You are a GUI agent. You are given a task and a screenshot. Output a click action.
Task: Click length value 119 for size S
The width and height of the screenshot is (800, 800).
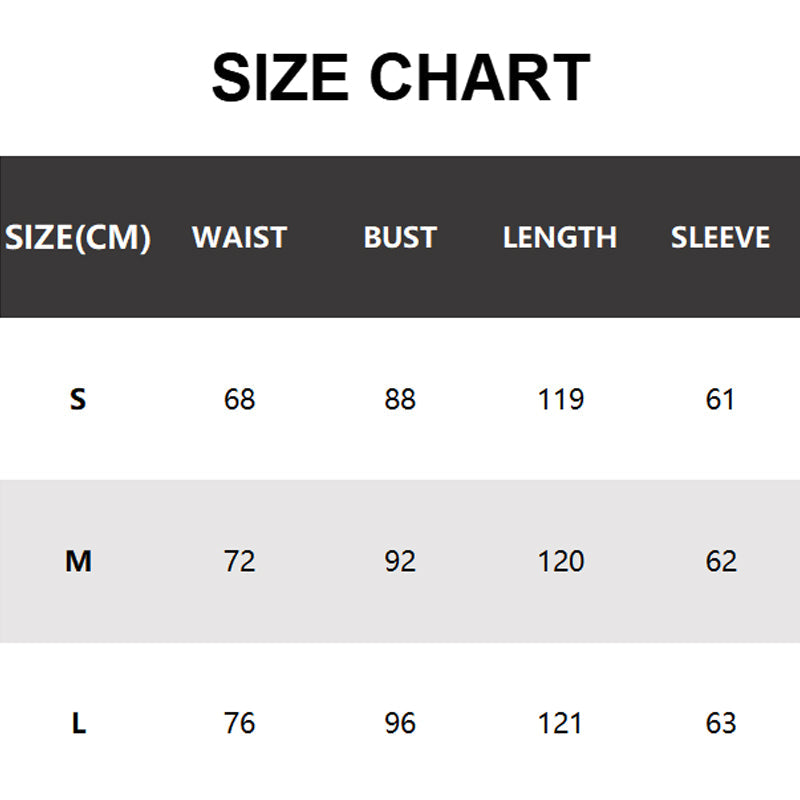pos(560,400)
